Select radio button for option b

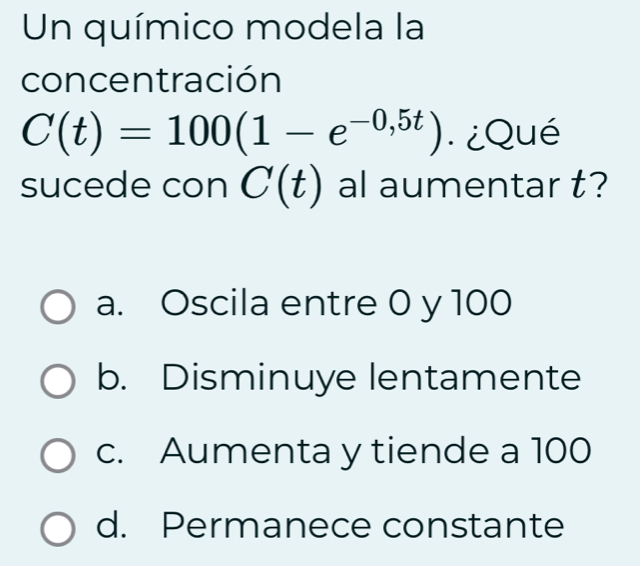58,381
